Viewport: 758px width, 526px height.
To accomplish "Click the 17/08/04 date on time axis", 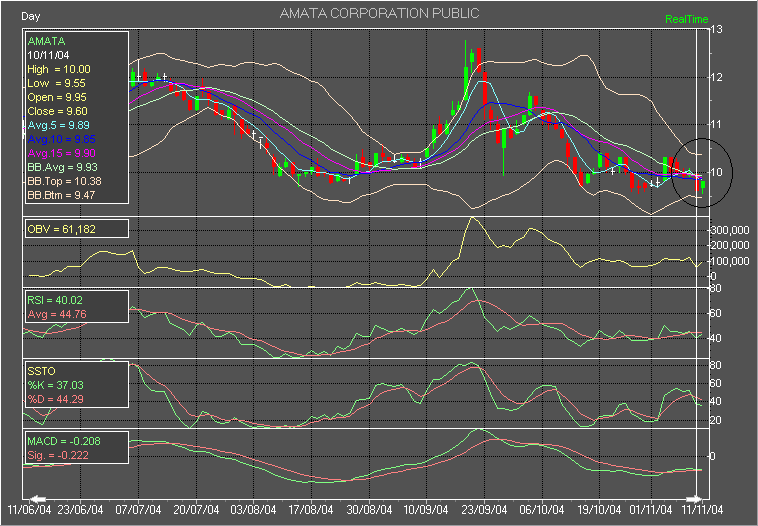I will coord(311,510).
